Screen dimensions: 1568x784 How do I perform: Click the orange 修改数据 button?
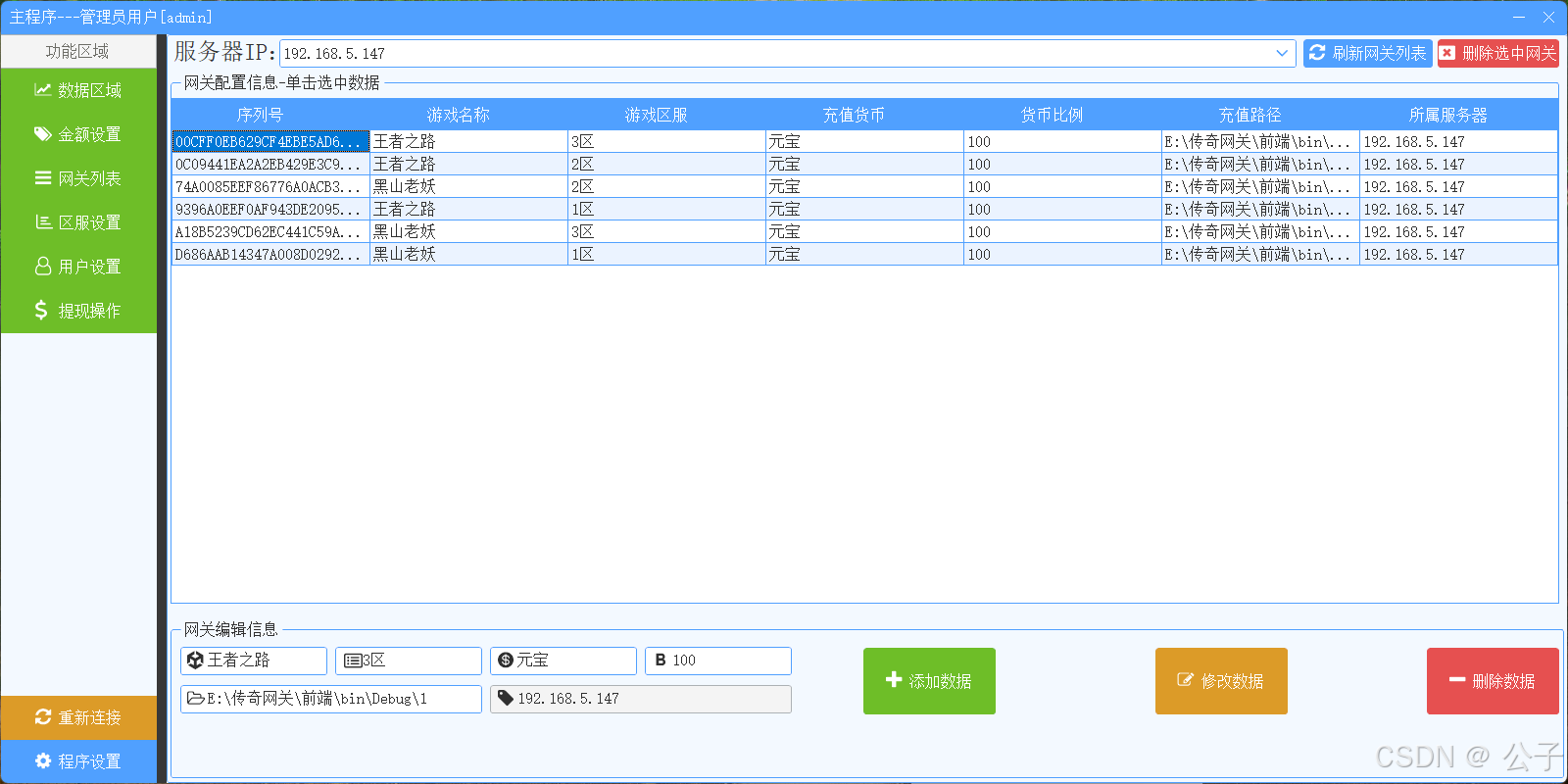(x=1221, y=681)
